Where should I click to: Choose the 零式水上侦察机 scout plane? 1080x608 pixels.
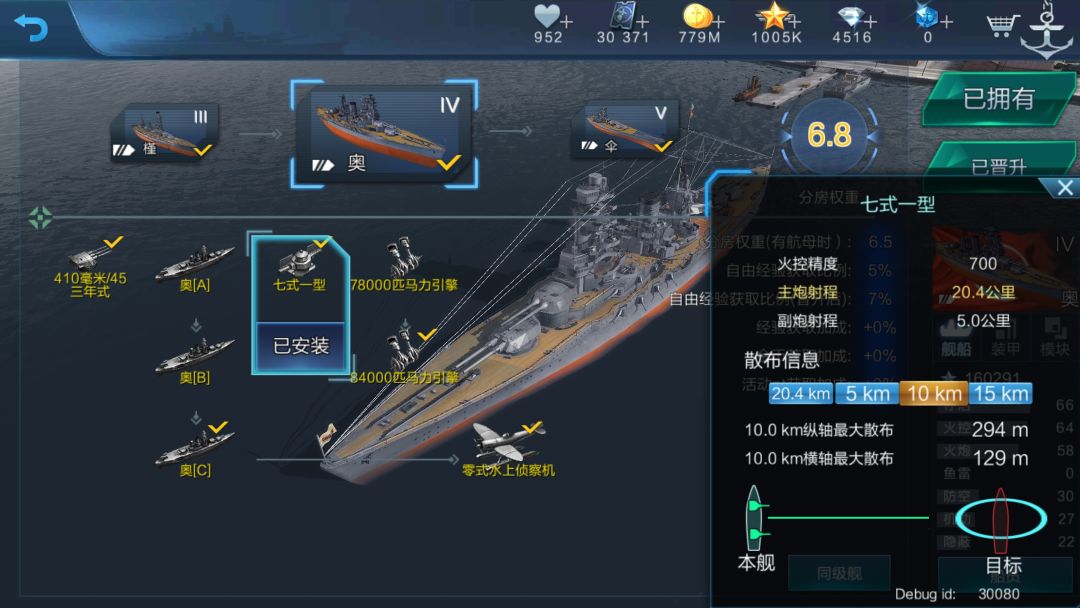508,450
